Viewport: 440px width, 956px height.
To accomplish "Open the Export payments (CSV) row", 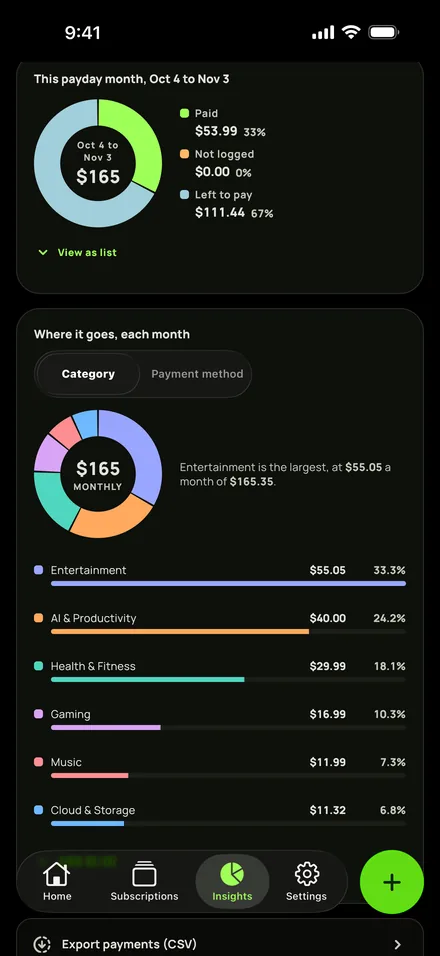I will click(x=219, y=938).
